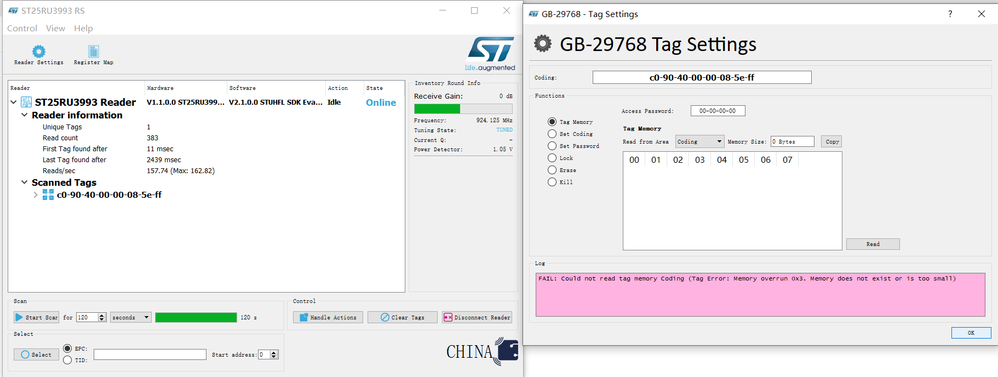The width and height of the screenshot is (998, 377).
Task: Open the Read from Area Coding dropdown
Action: [699, 141]
